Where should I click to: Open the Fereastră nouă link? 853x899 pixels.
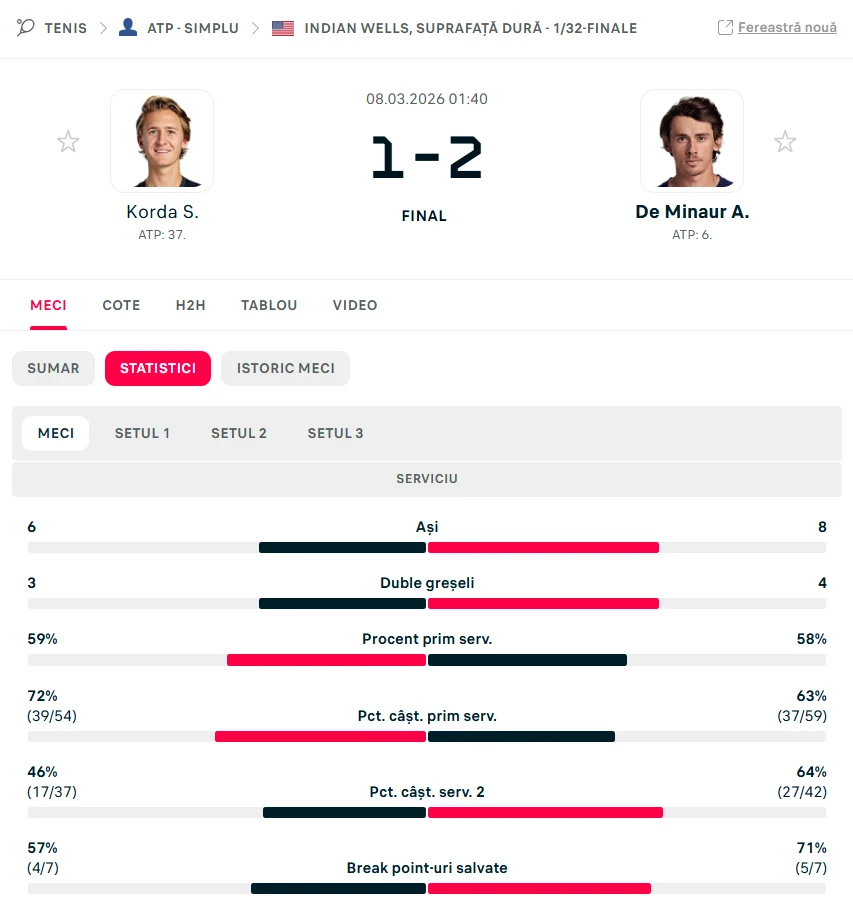click(x=787, y=27)
